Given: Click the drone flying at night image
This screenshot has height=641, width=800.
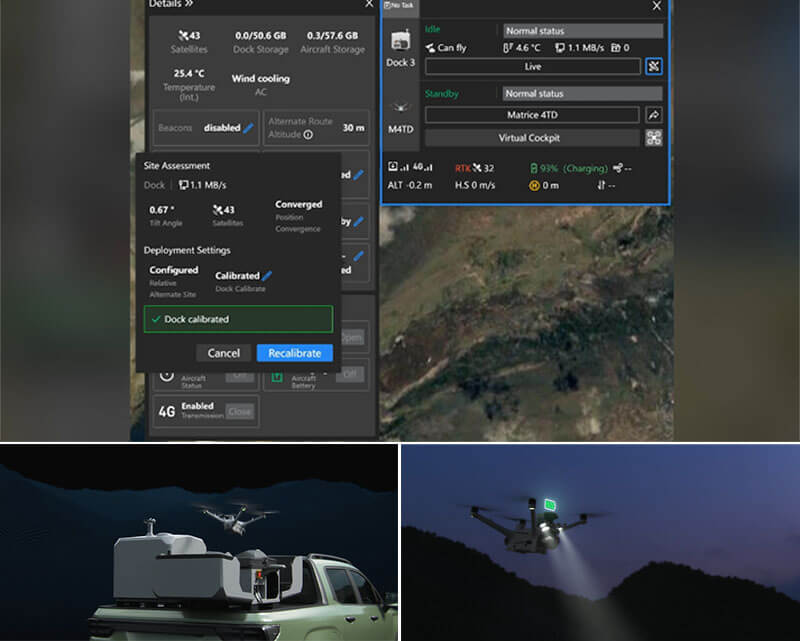Looking at the screenshot, I should pyautogui.click(x=600, y=542).
